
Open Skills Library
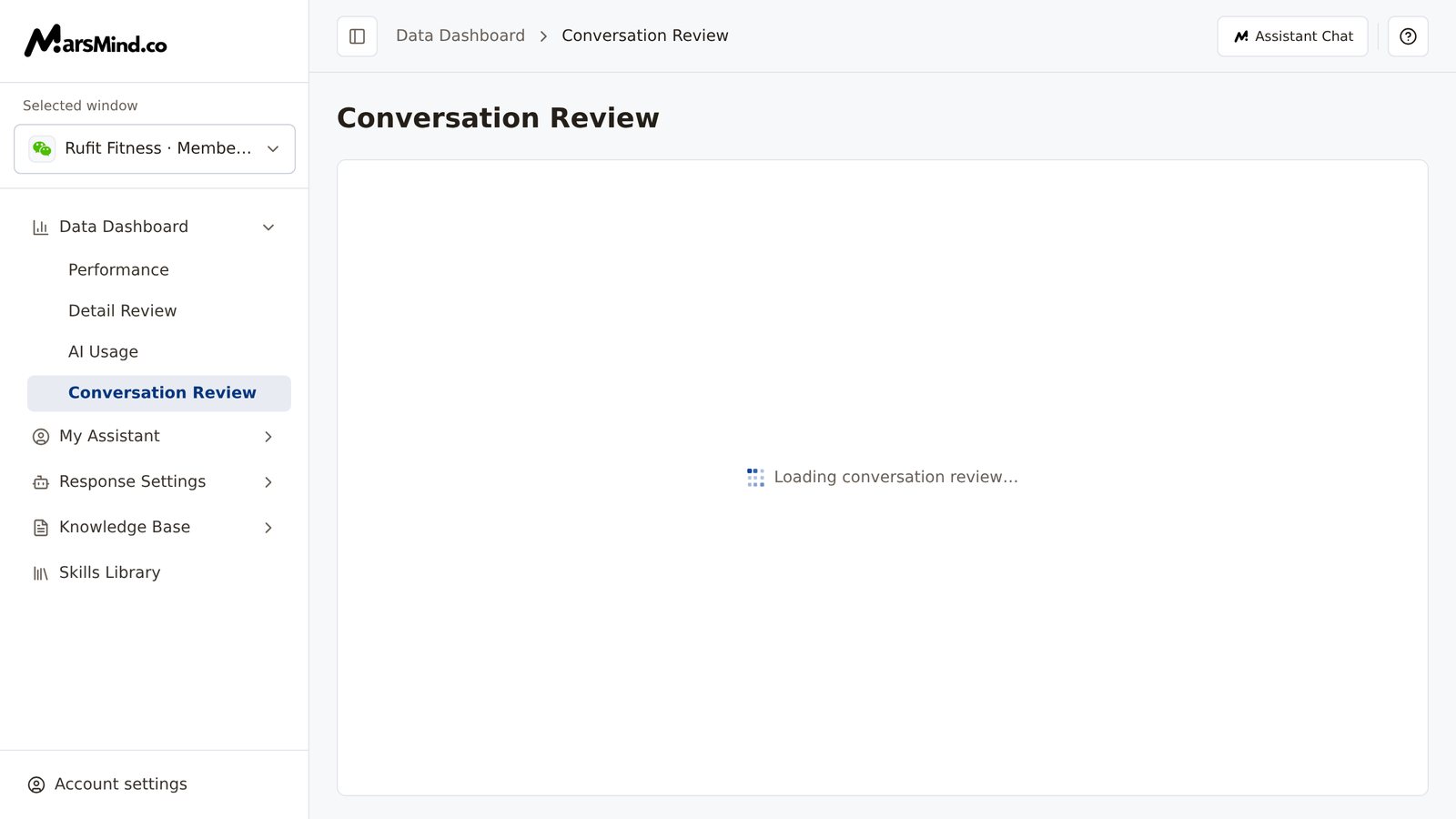tap(159, 572)
